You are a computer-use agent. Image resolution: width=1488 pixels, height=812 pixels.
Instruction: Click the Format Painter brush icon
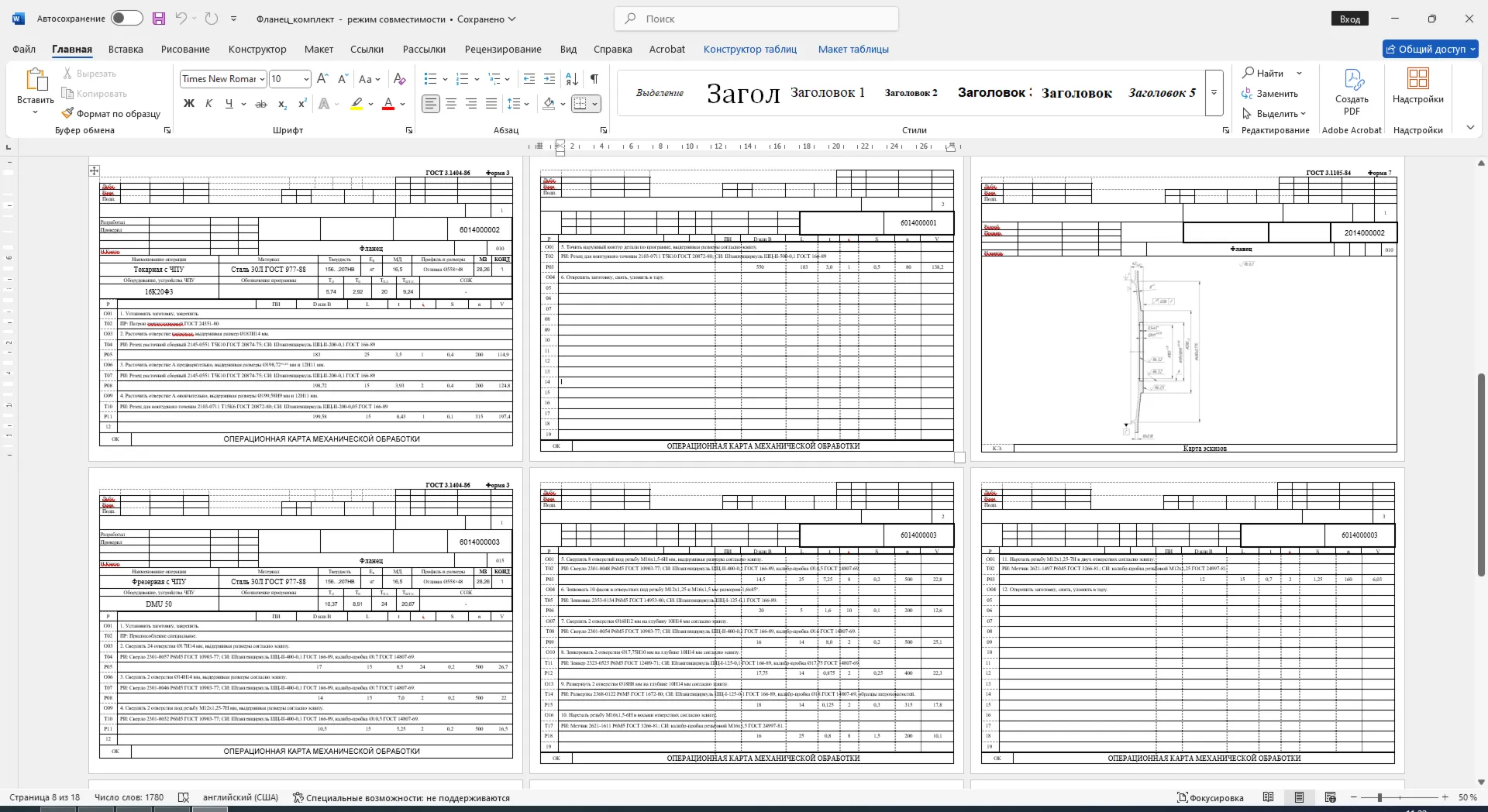click(x=68, y=113)
